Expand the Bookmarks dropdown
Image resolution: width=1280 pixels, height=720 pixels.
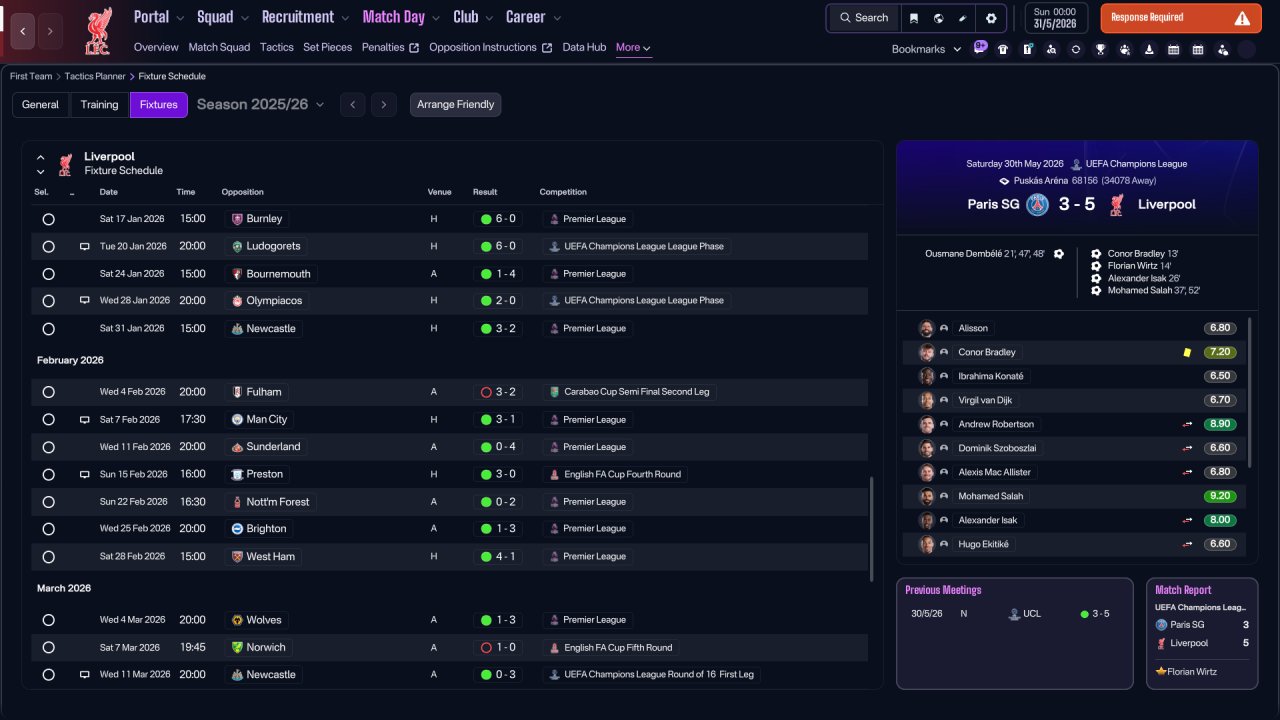(926, 49)
